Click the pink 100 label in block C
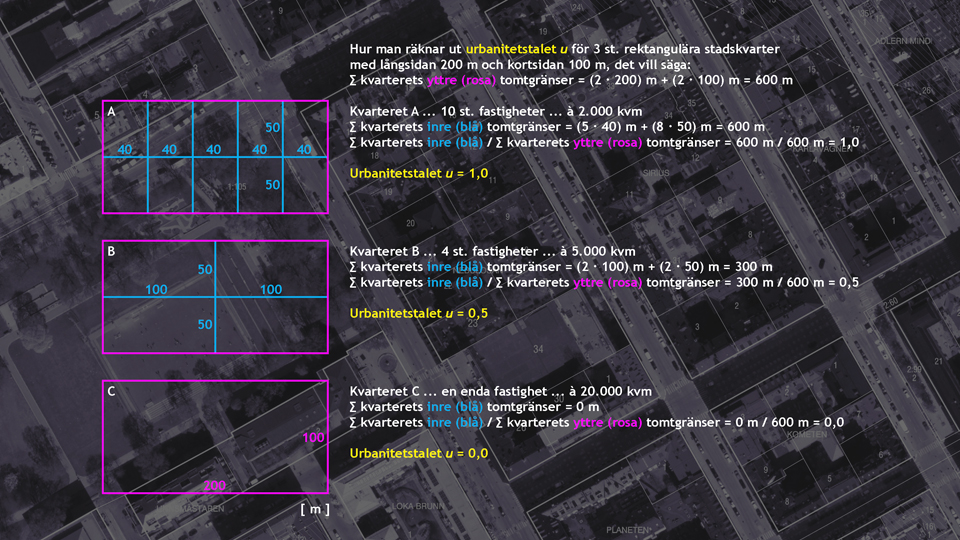This screenshot has width=960, height=540. coord(314,438)
